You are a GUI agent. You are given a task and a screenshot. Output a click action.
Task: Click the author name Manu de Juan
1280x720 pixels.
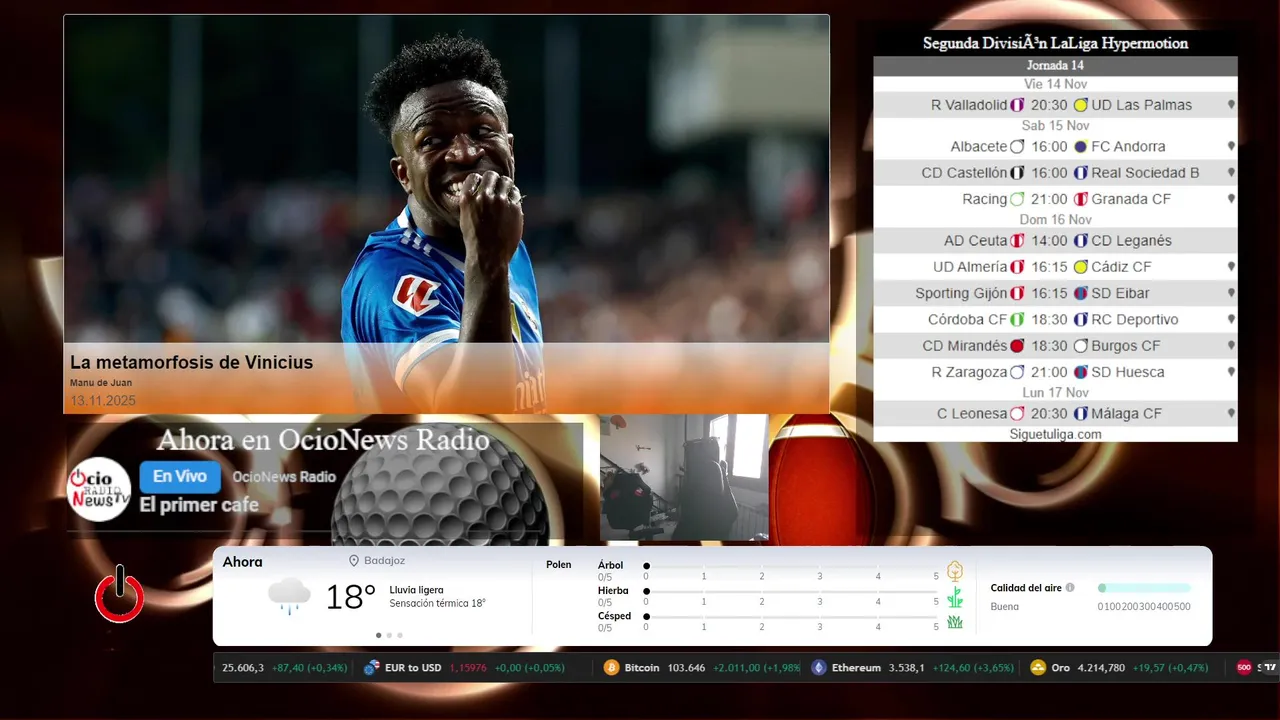pos(101,383)
